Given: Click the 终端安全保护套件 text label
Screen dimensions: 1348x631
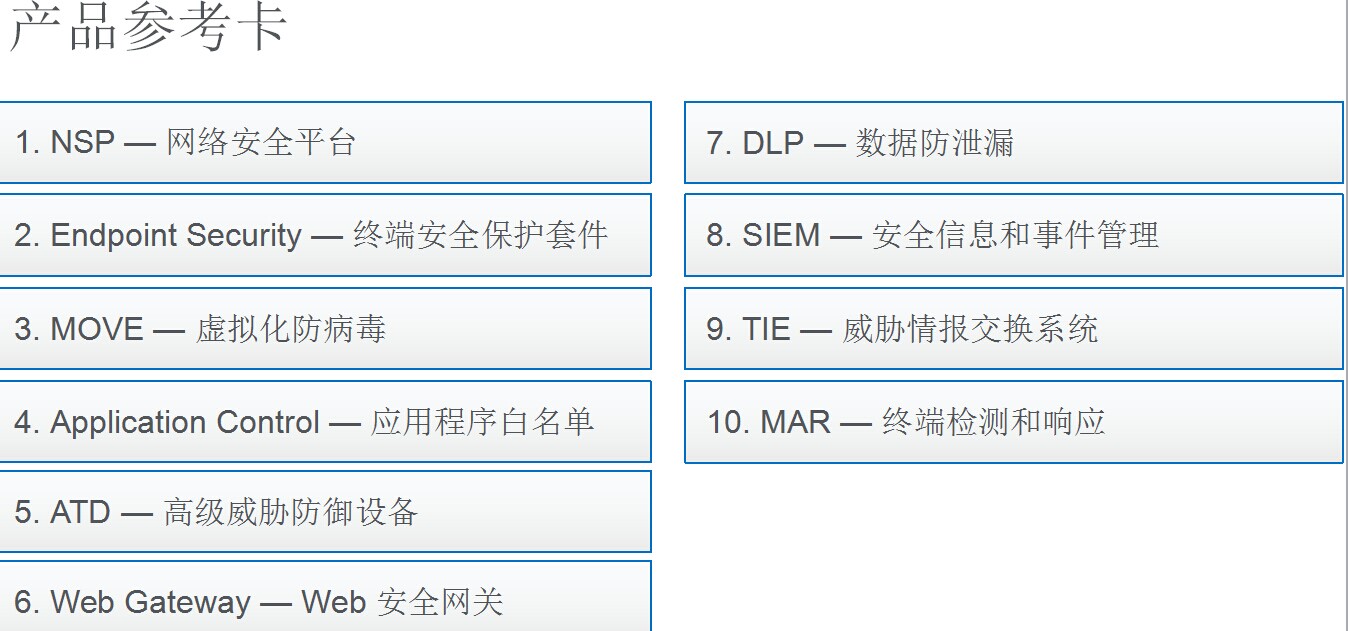Looking at the screenshot, I should pos(480,235).
